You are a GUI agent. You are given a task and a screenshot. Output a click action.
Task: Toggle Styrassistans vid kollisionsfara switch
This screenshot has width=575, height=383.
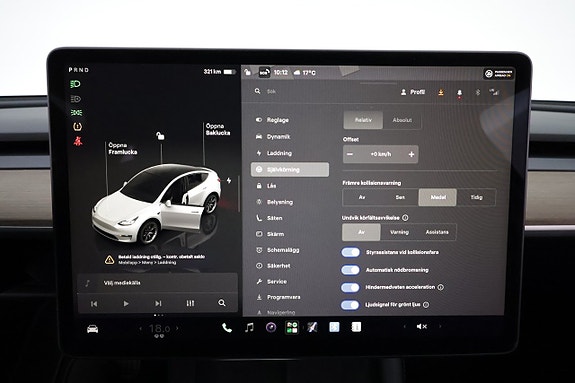click(x=351, y=252)
